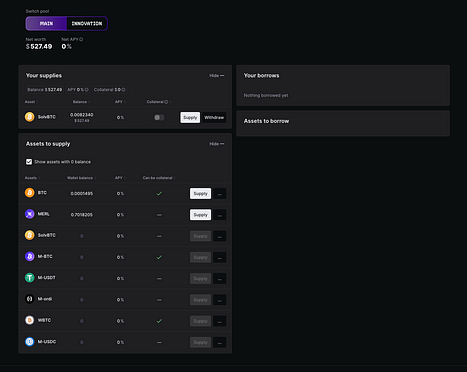Viewport: 467px width, 372px height.
Task: Click disabled Supply button for WBTC
Action: pos(200,321)
